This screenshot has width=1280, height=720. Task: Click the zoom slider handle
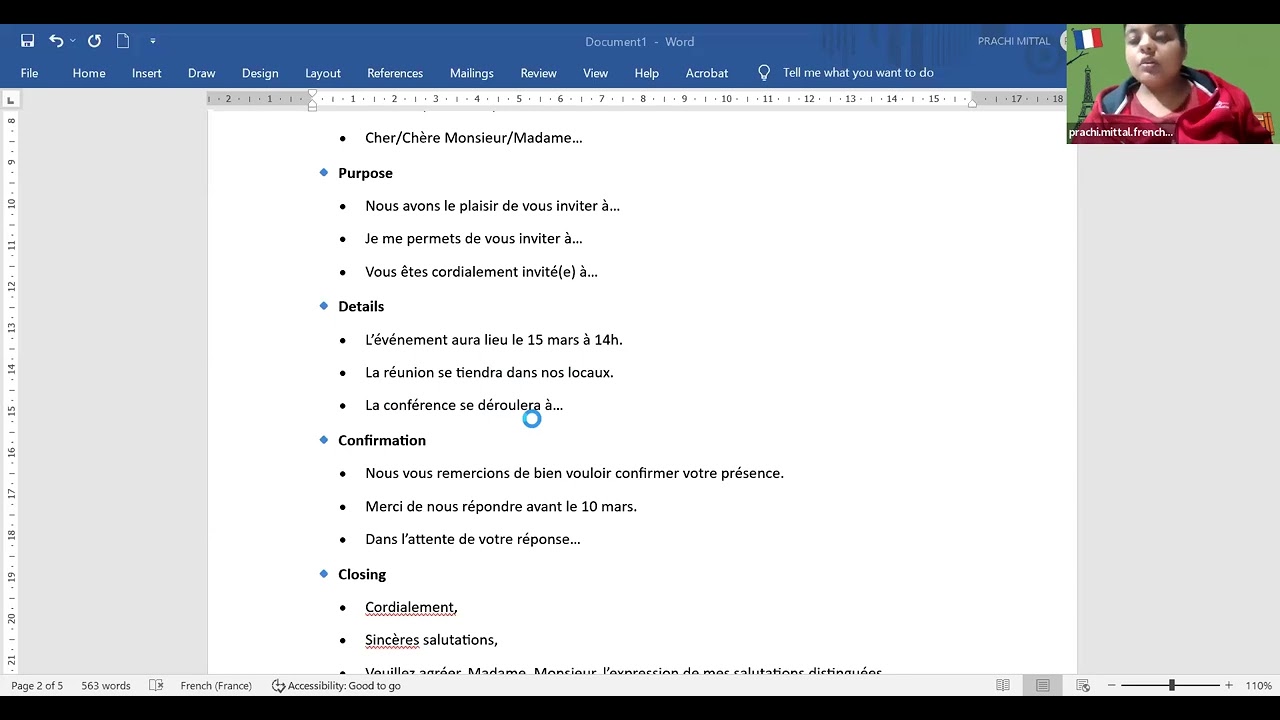click(1171, 686)
